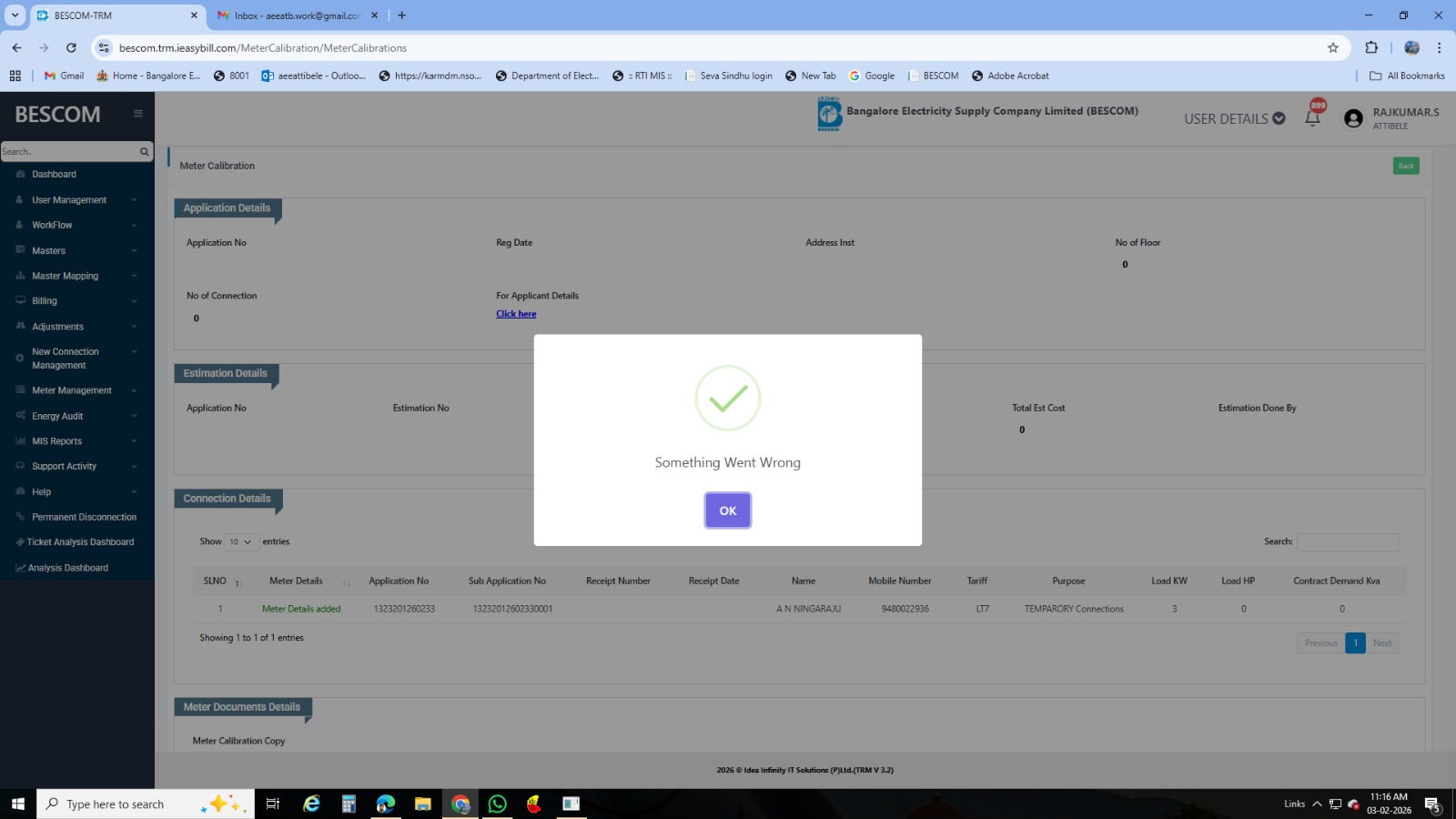The width and height of the screenshot is (1456, 819).
Task: Expand the Meter Management sidebar chevron
Action: (x=134, y=390)
